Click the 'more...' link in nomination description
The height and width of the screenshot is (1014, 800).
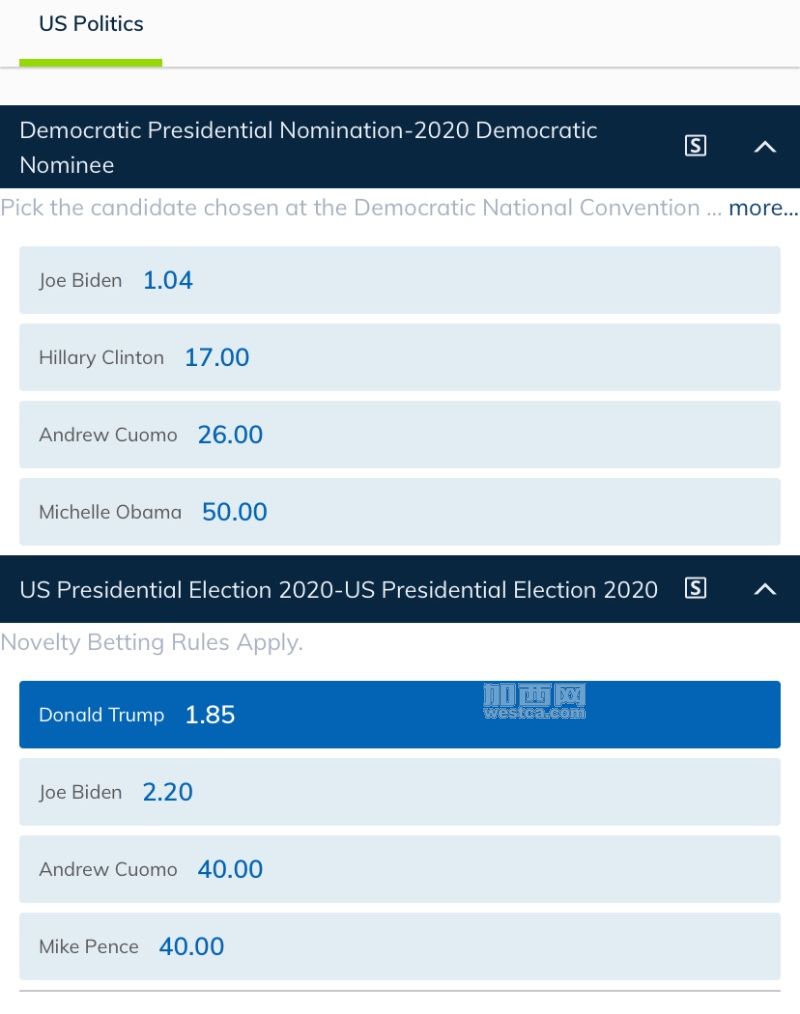[763, 208]
